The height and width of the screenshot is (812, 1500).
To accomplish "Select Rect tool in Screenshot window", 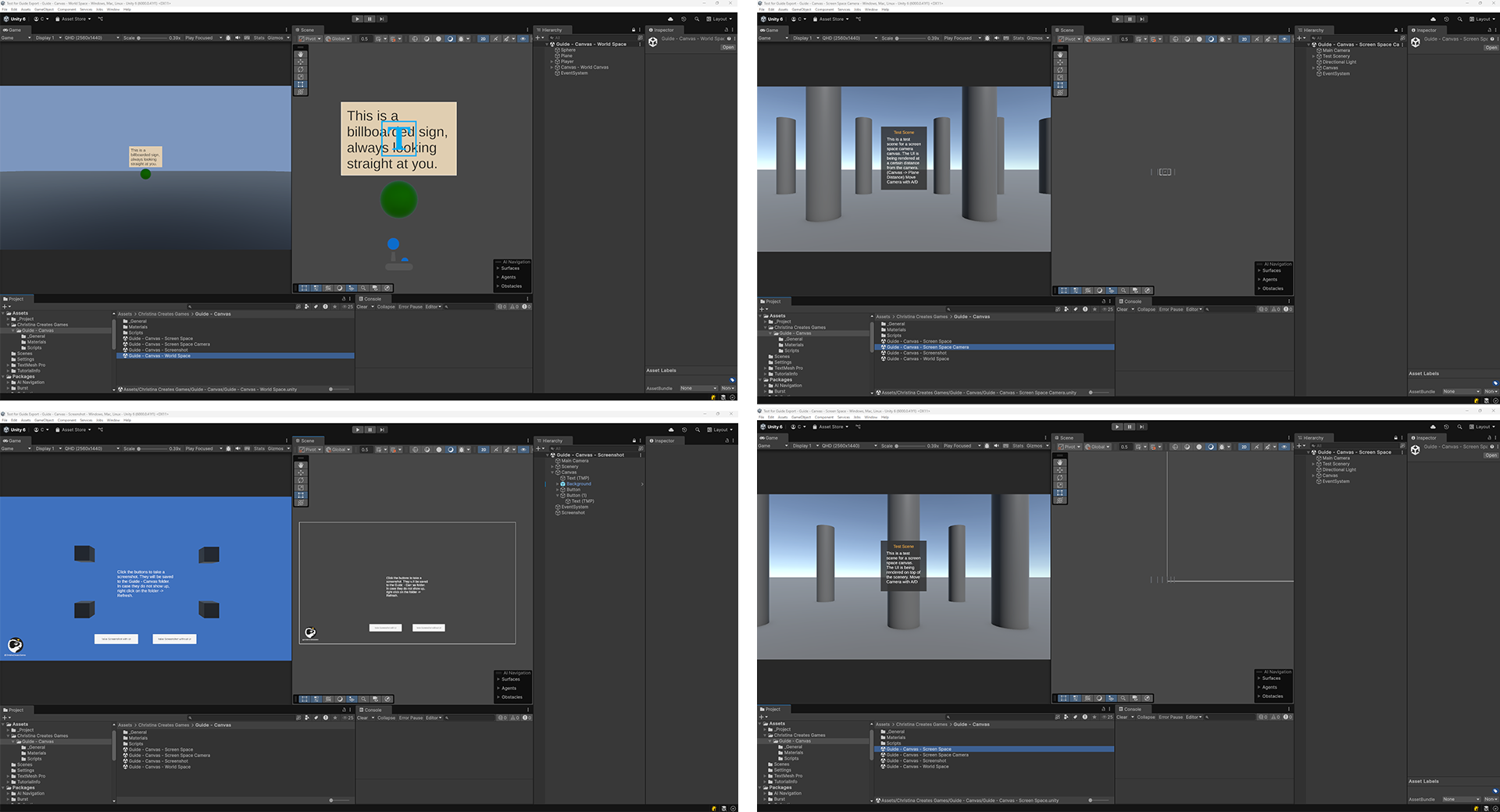I will pyautogui.click(x=301, y=496).
